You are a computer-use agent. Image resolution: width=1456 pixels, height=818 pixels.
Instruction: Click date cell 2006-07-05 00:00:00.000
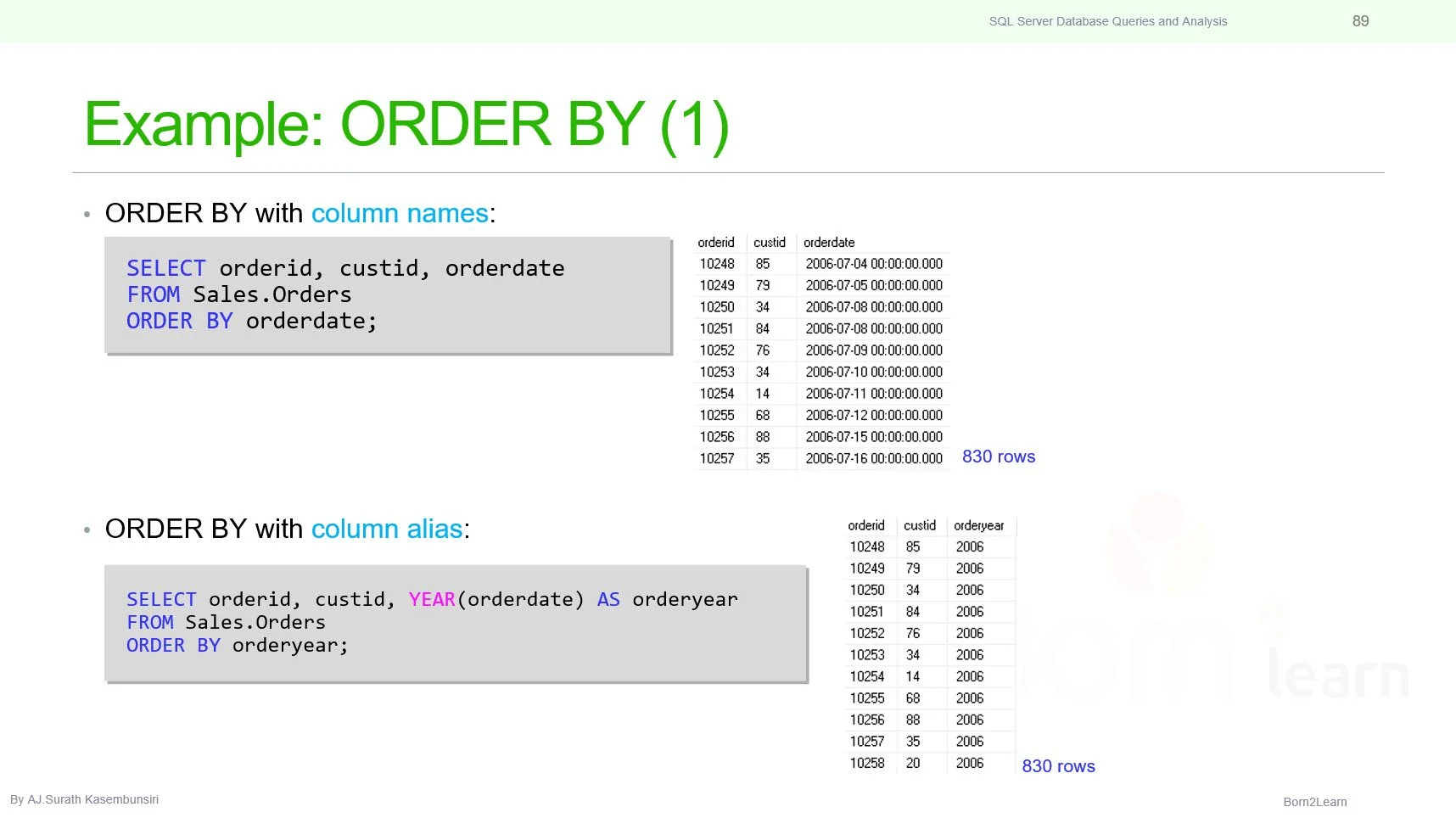[874, 286]
